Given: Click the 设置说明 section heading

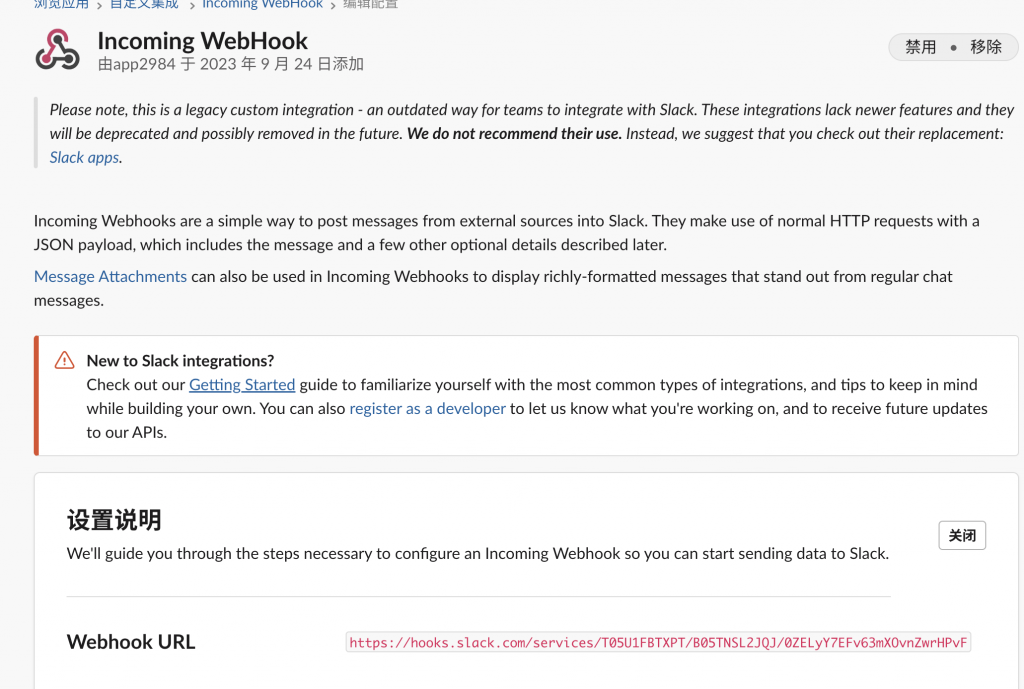Looking at the screenshot, I should (114, 520).
